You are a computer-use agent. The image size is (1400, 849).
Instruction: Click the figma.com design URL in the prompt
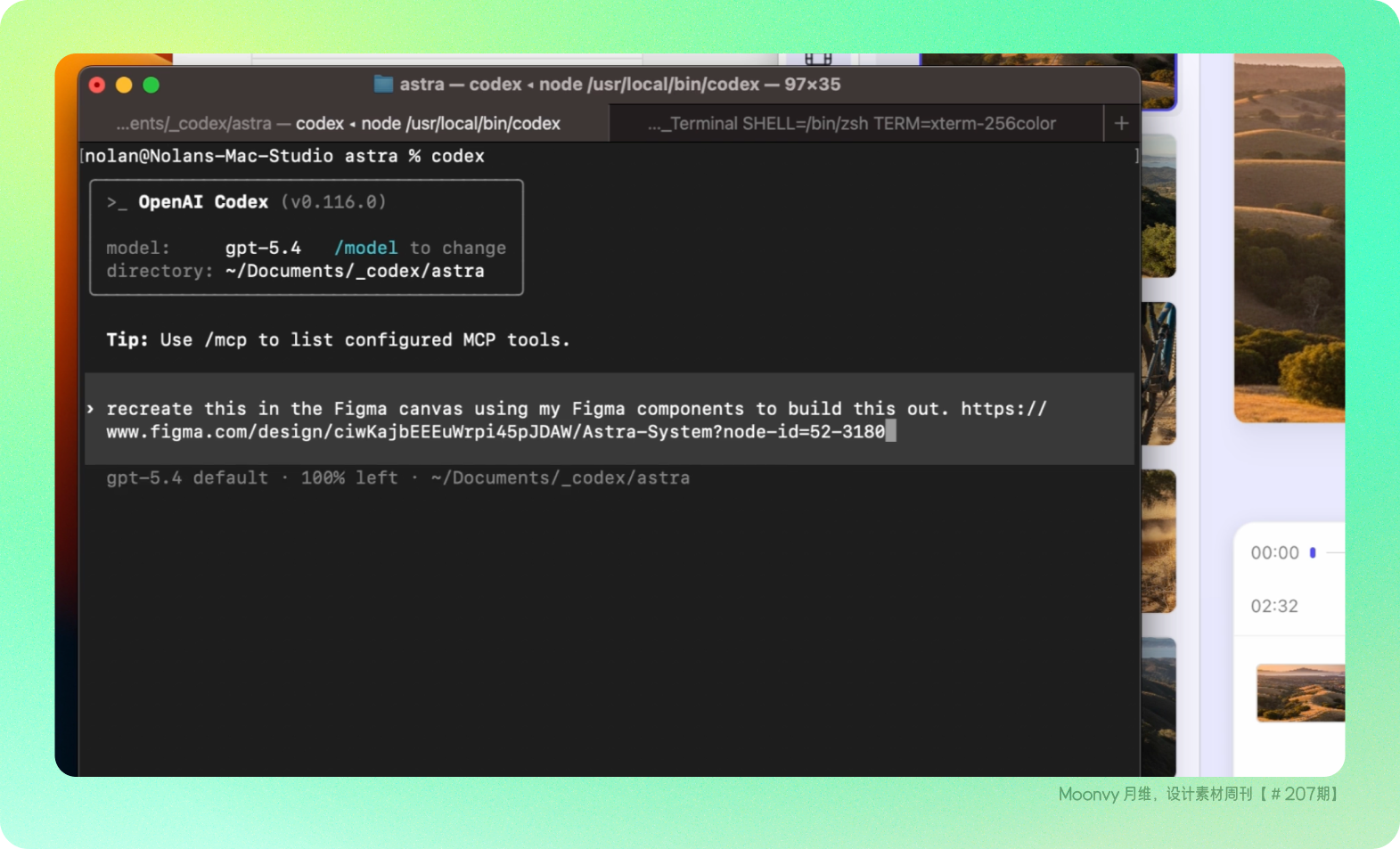(495, 432)
